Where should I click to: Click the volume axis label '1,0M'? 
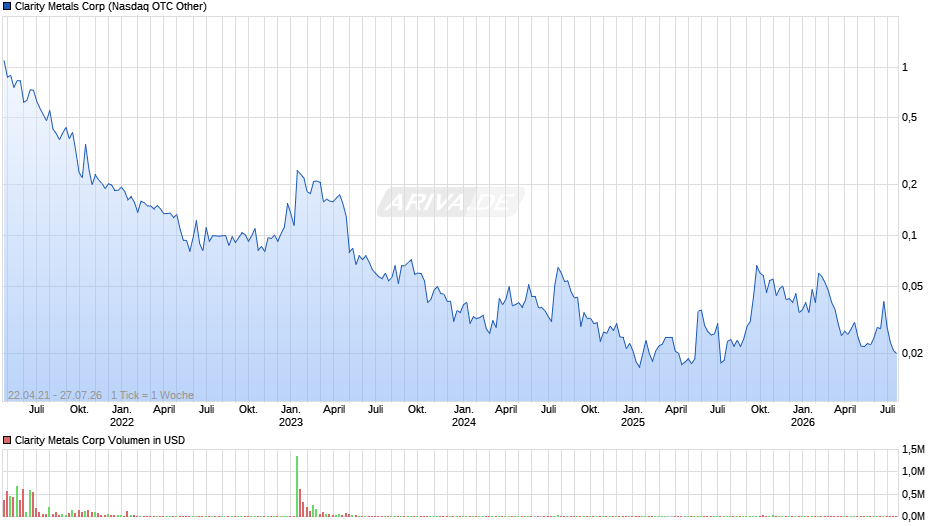[914, 471]
